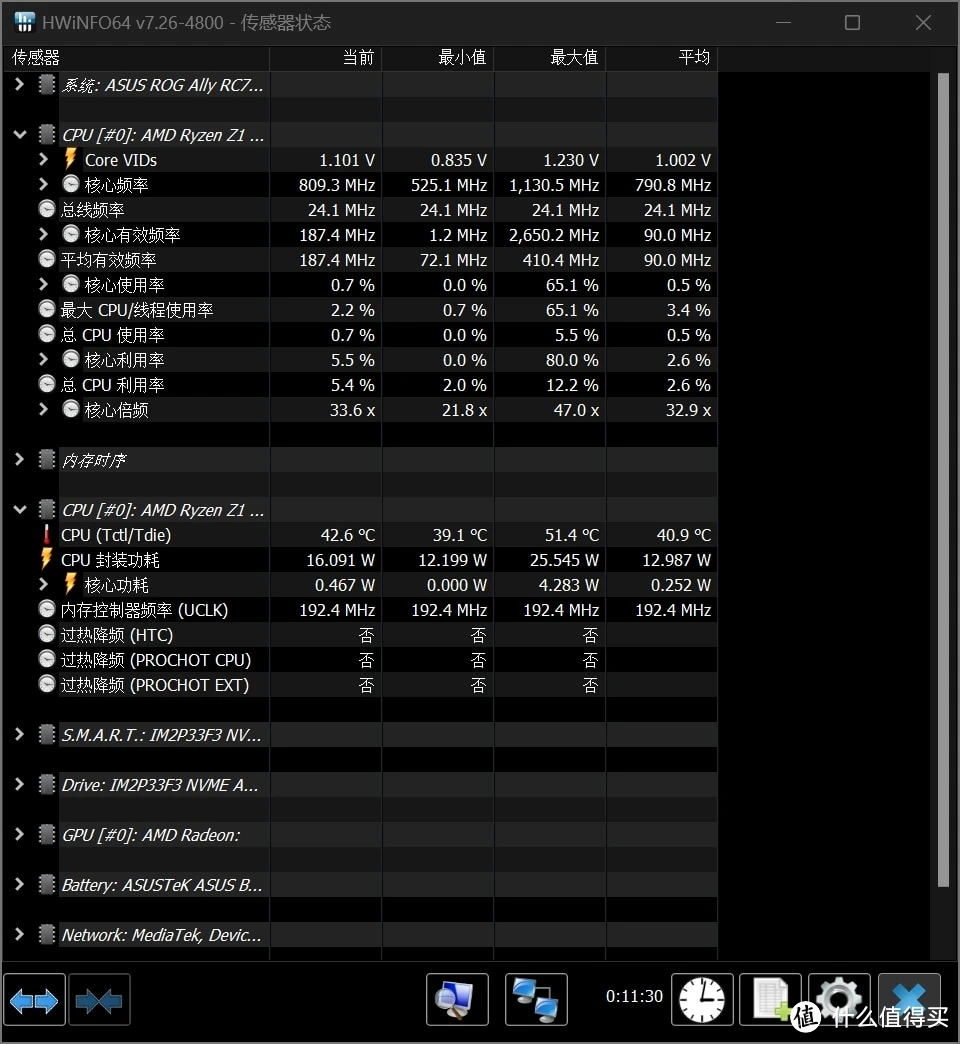
Task: Select the 平均有效频率 row label
Action: coord(109,260)
